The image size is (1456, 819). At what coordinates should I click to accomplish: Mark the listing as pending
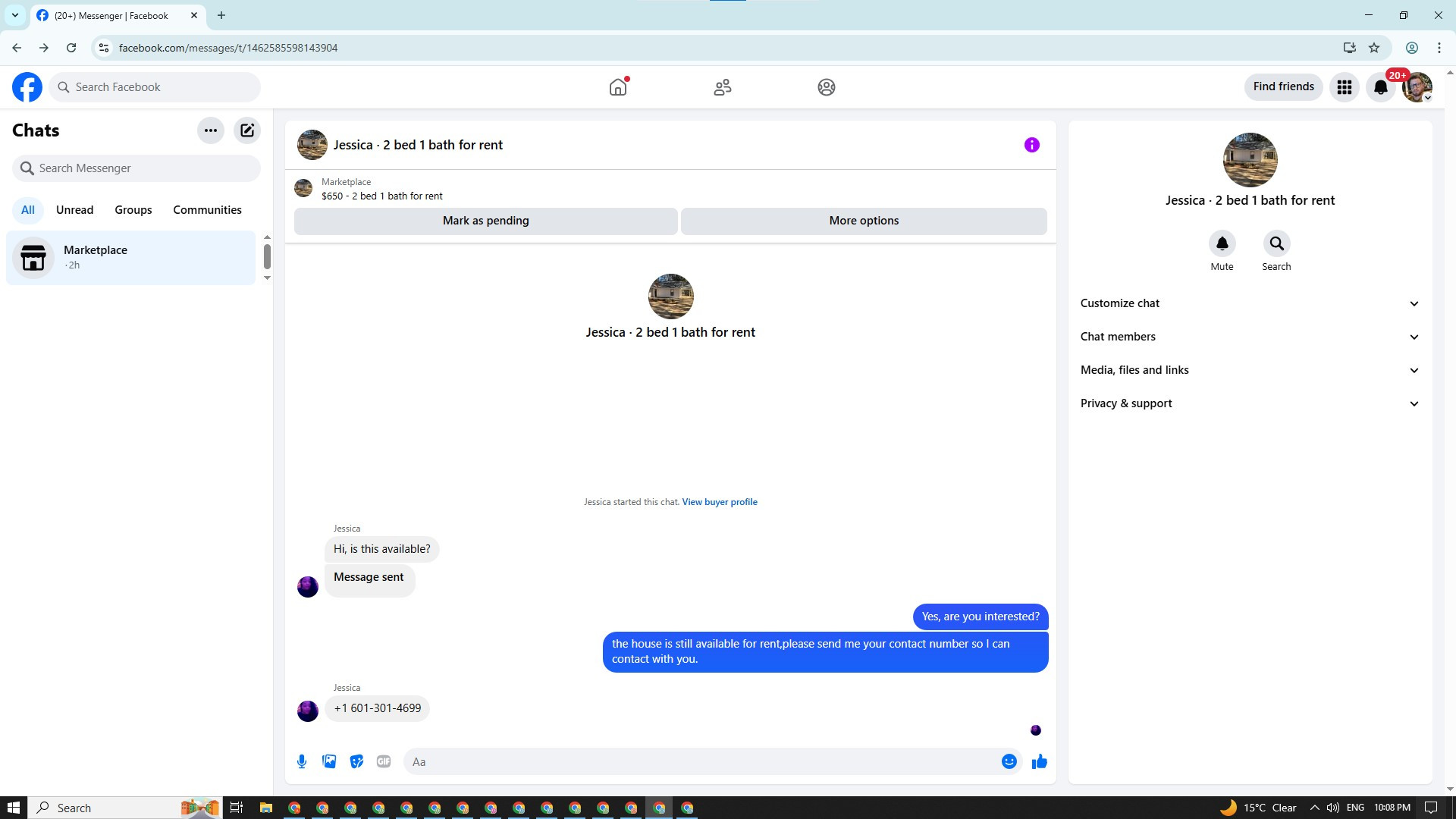click(486, 221)
